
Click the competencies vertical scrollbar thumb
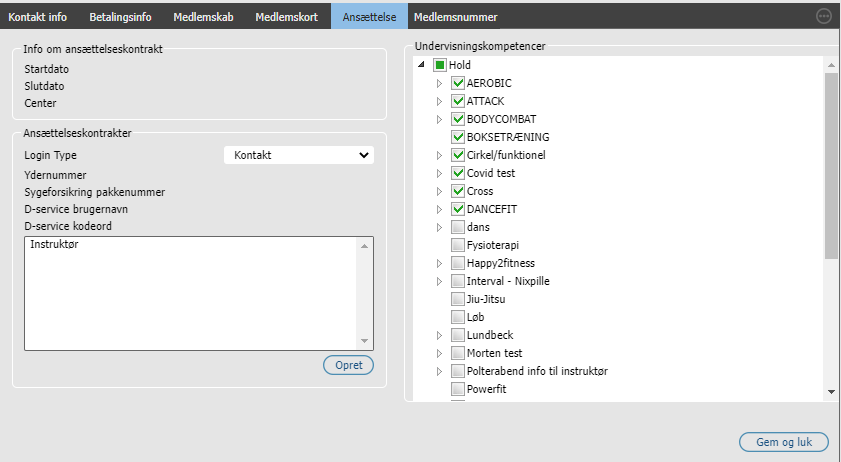click(831, 166)
